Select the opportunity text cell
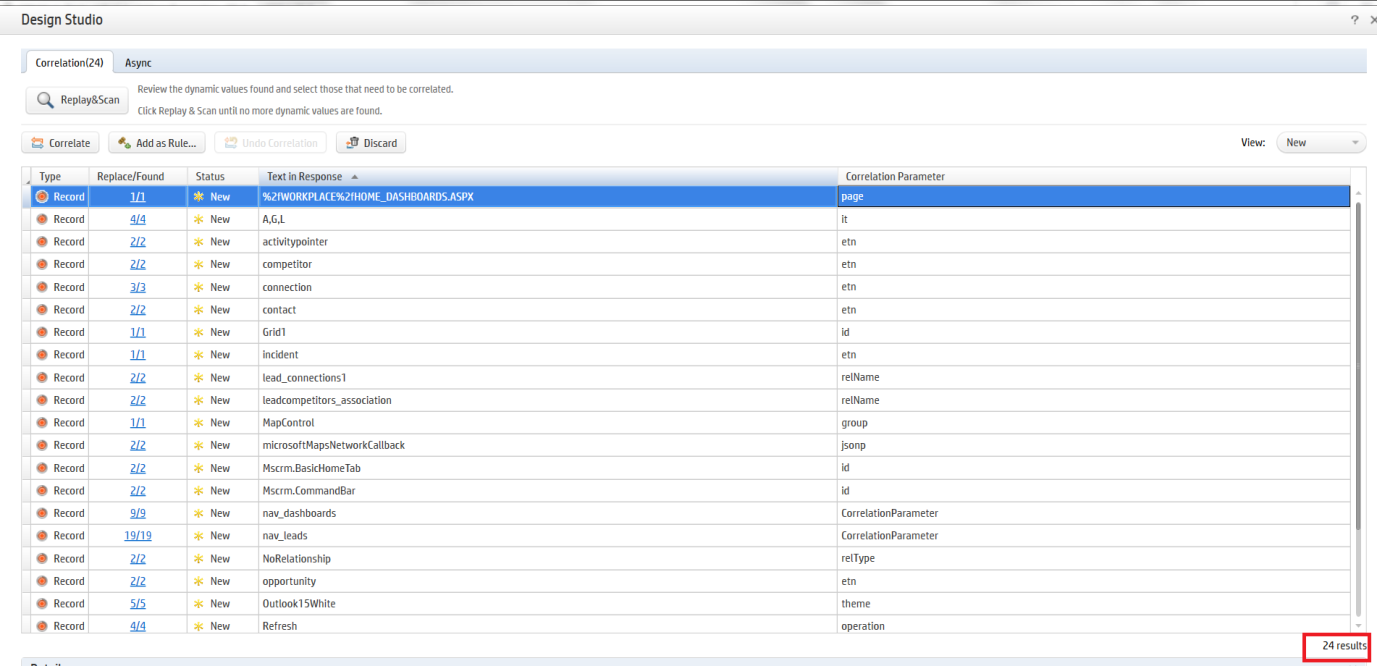The height and width of the screenshot is (666, 1377). [548, 581]
